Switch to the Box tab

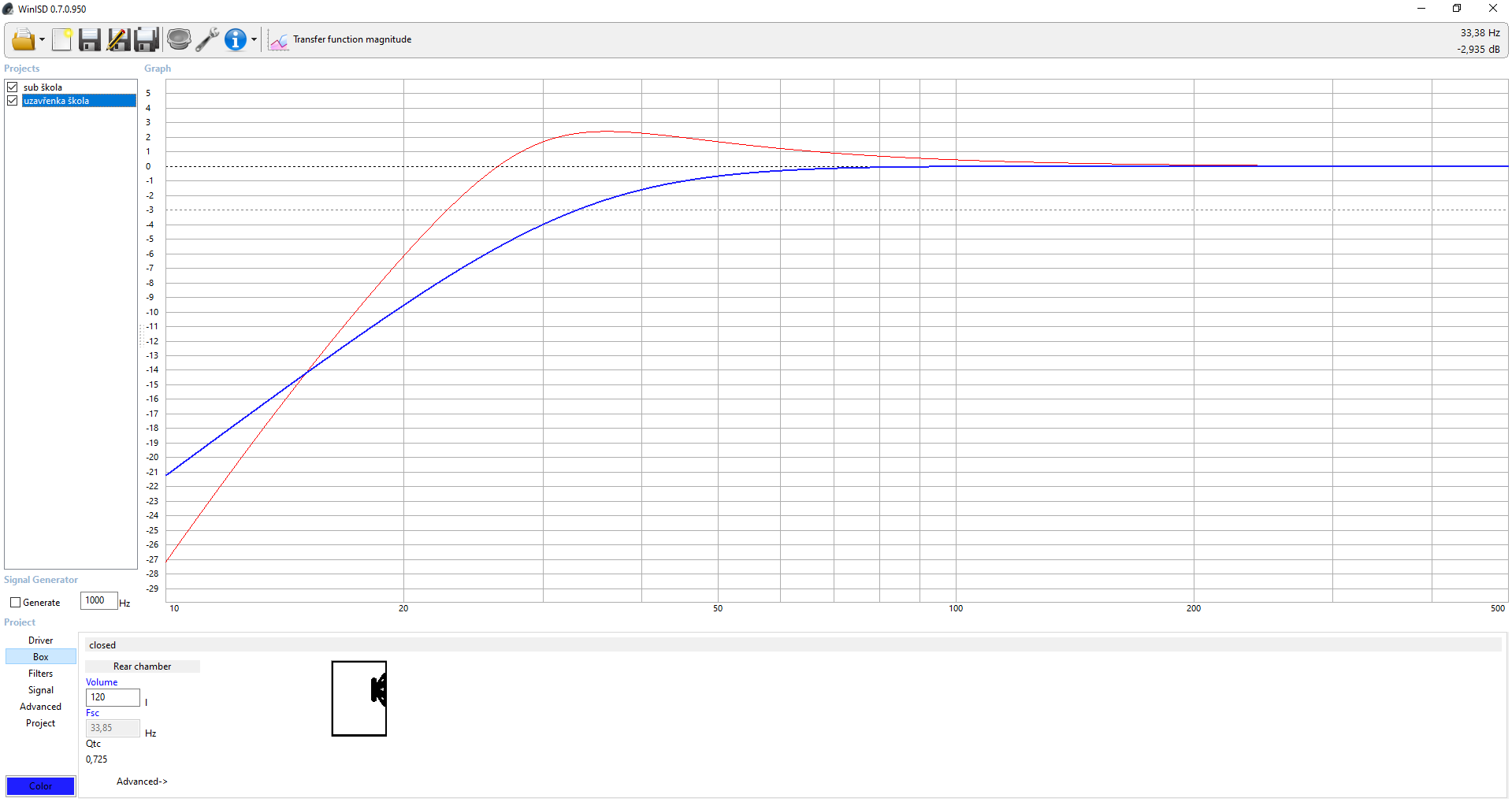tap(41, 657)
